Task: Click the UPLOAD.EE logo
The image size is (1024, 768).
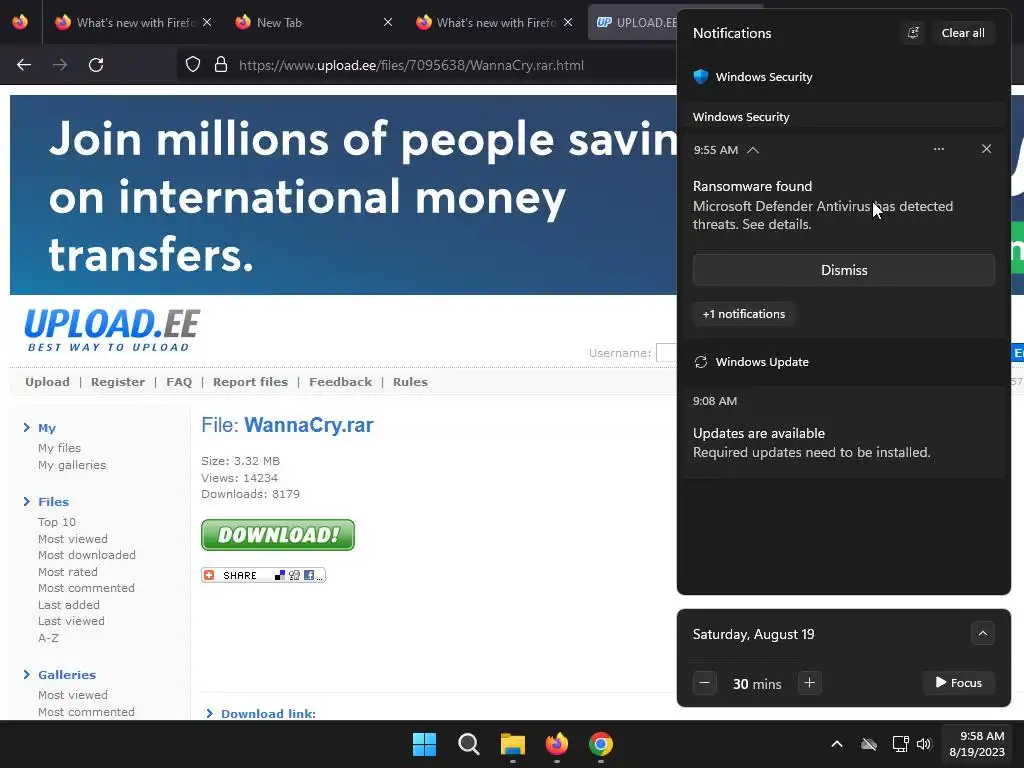Action: [112, 330]
